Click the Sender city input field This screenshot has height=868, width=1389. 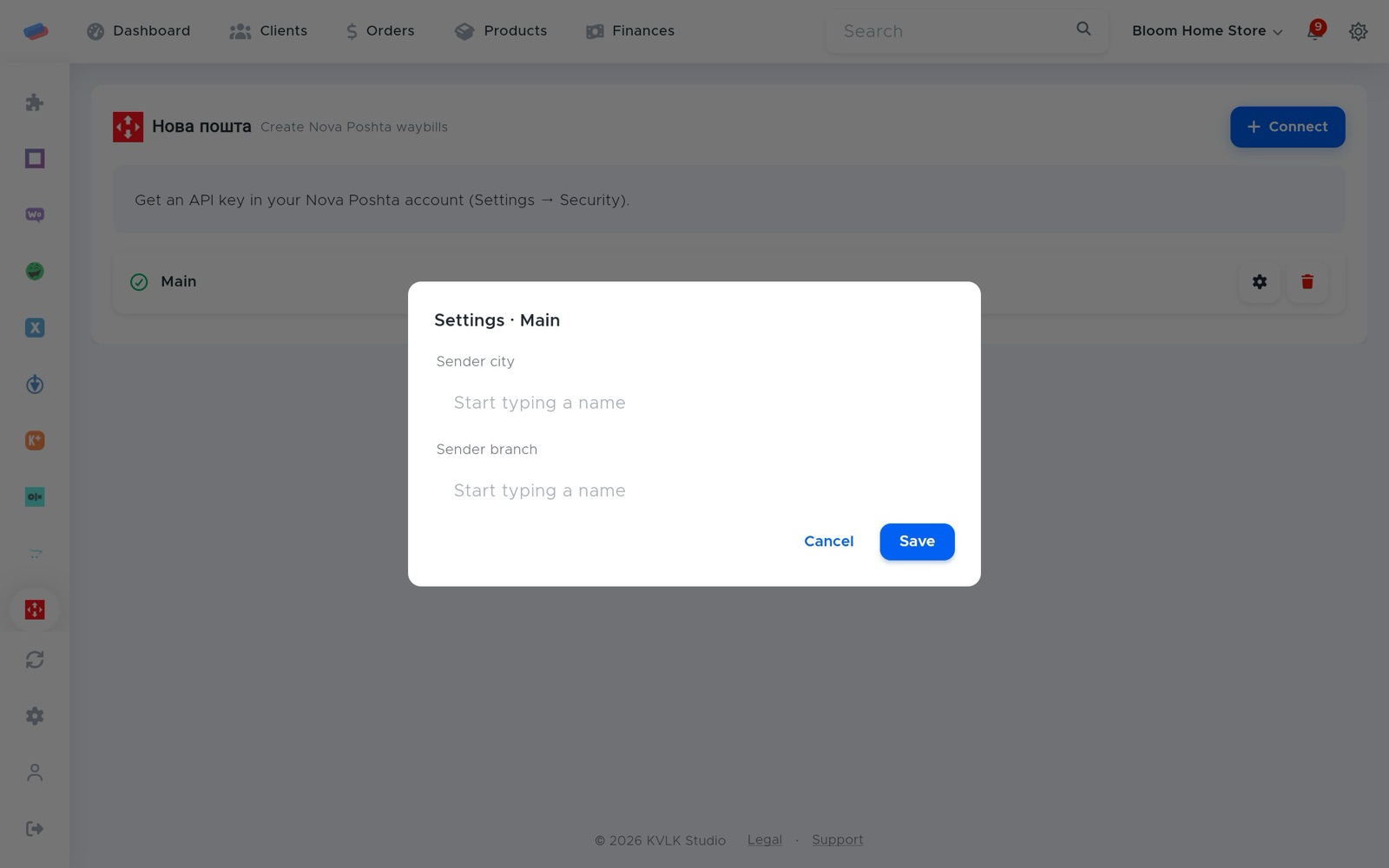pos(694,403)
